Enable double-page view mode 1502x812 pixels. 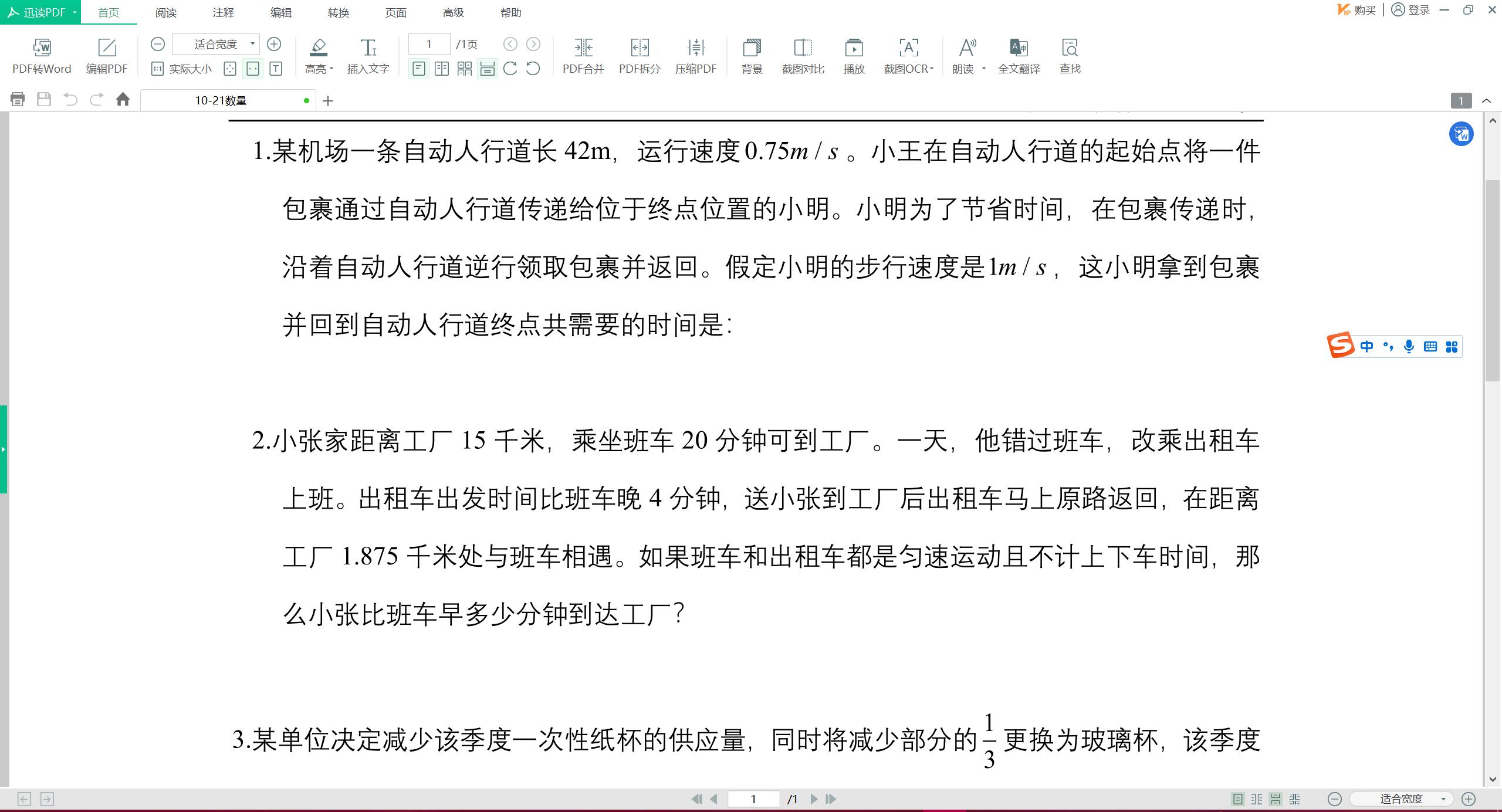point(441,69)
